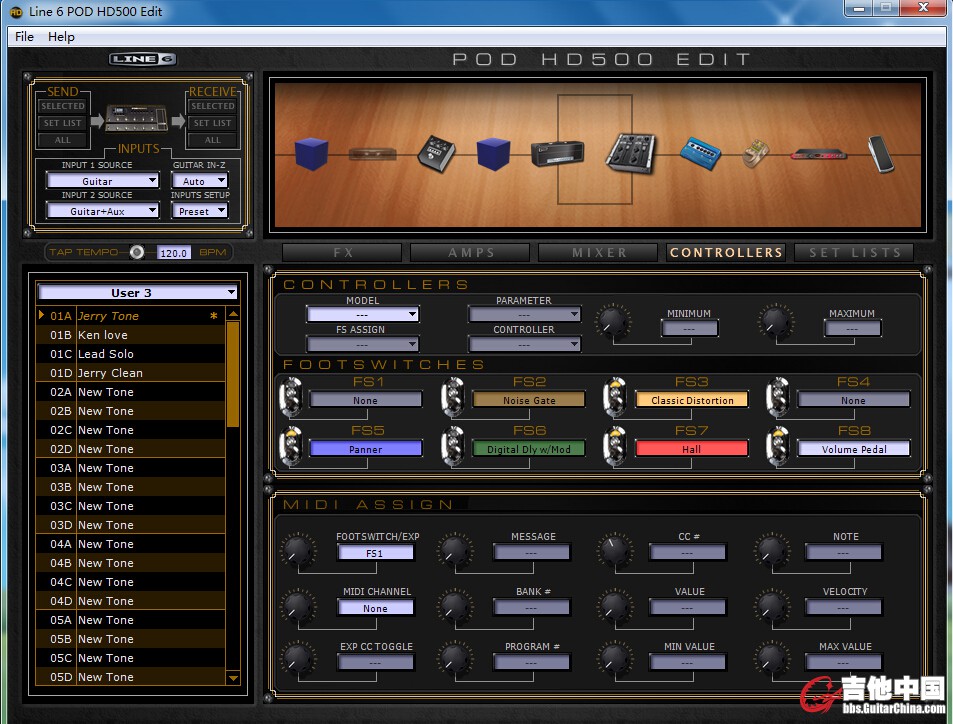Click the FS5 Panner assignment label
953x724 pixels.
[x=366, y=449]
